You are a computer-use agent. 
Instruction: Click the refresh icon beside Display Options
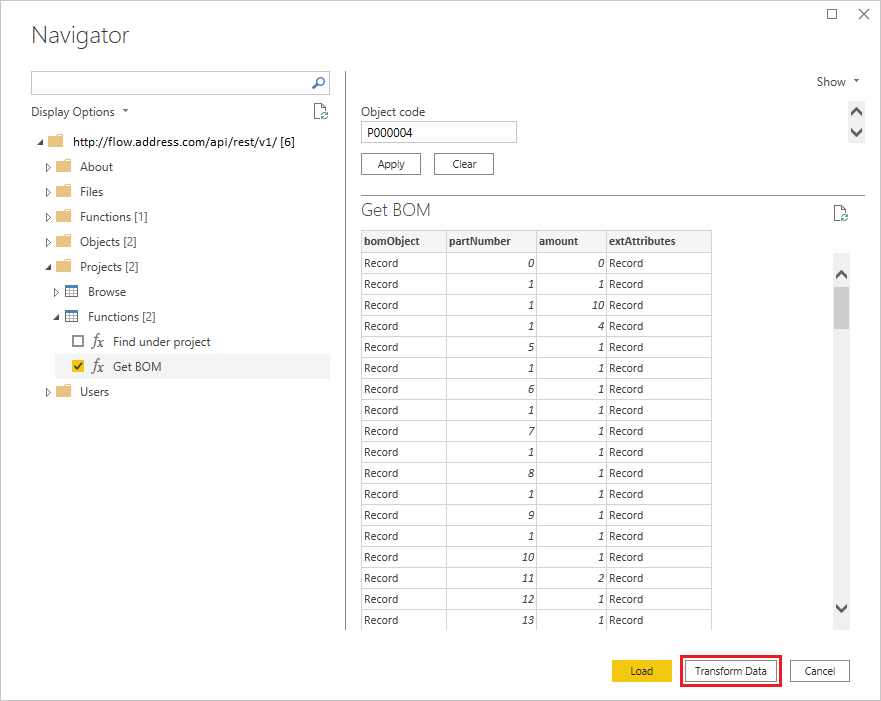[320, 111]
